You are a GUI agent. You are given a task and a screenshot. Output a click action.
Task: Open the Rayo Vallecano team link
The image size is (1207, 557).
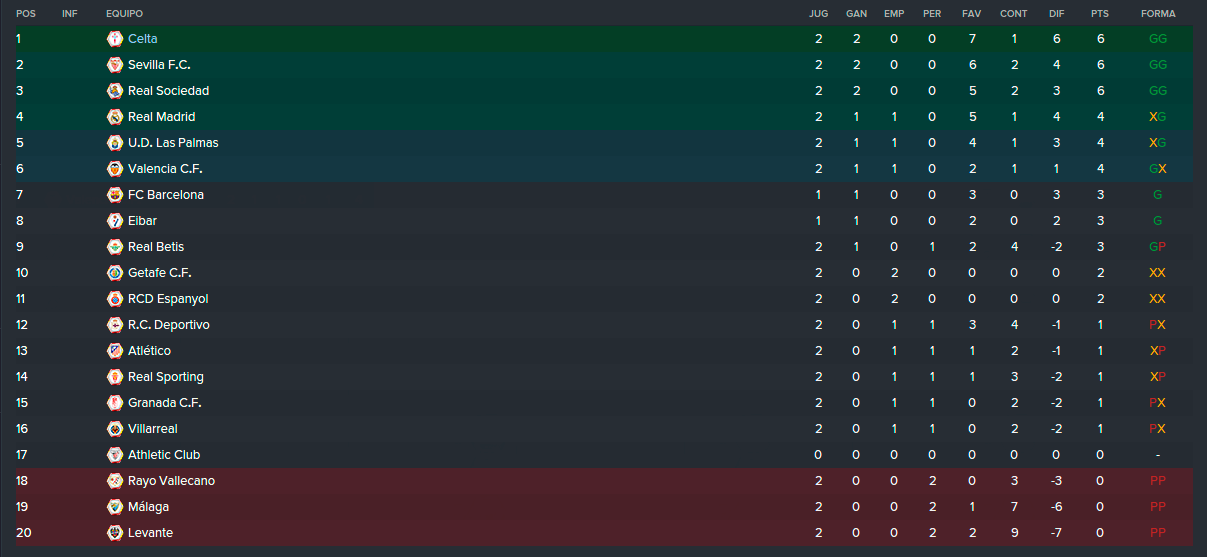click(x=171, y=481)
